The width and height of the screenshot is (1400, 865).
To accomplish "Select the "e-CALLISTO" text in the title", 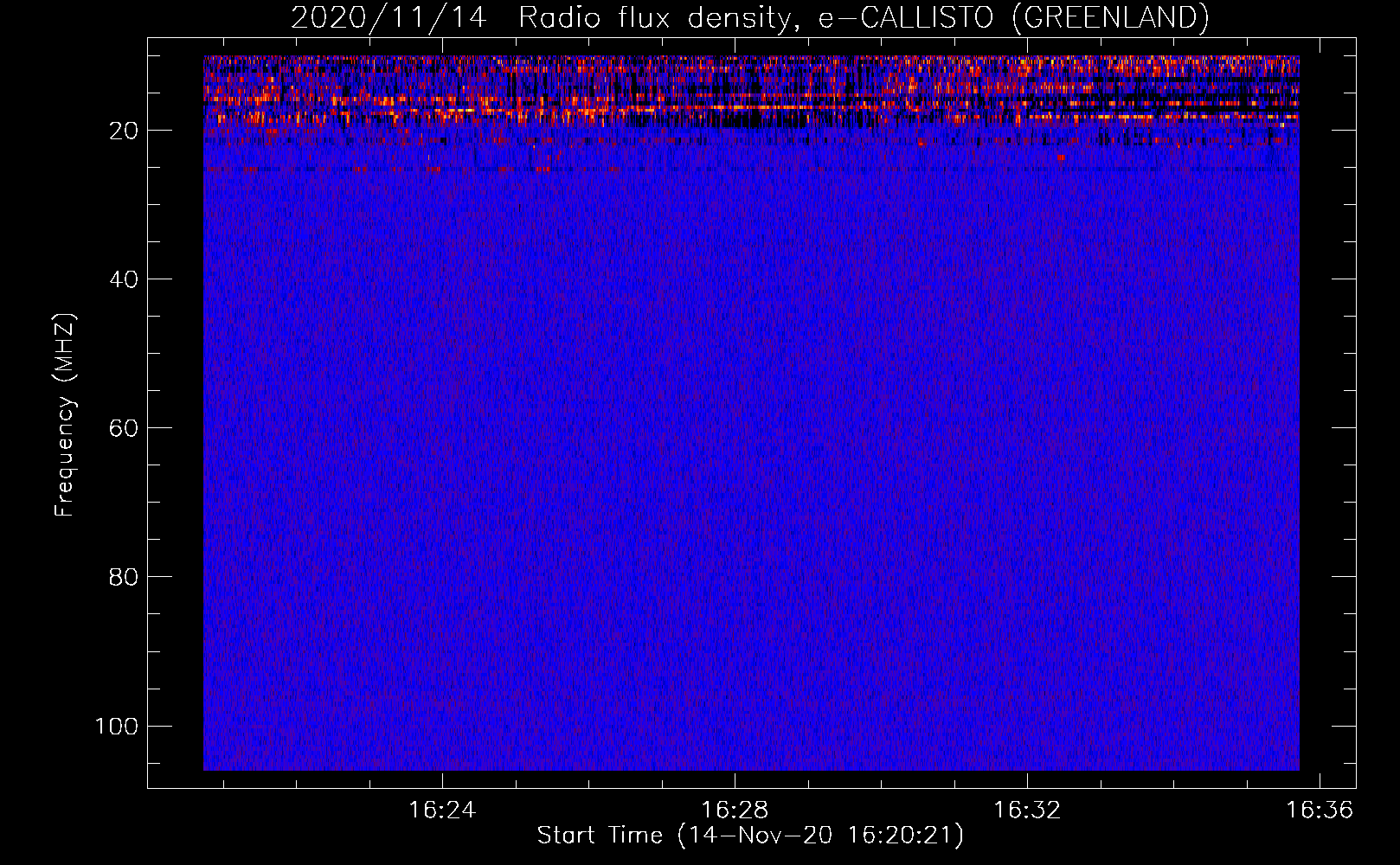I will click(x=906, y=18).
